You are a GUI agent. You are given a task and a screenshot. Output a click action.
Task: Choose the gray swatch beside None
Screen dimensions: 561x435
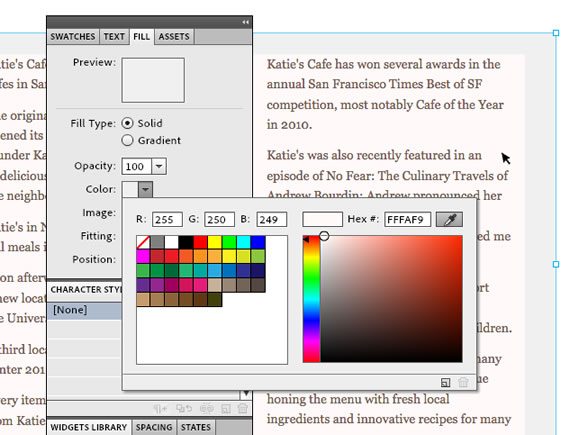[157, 242]
